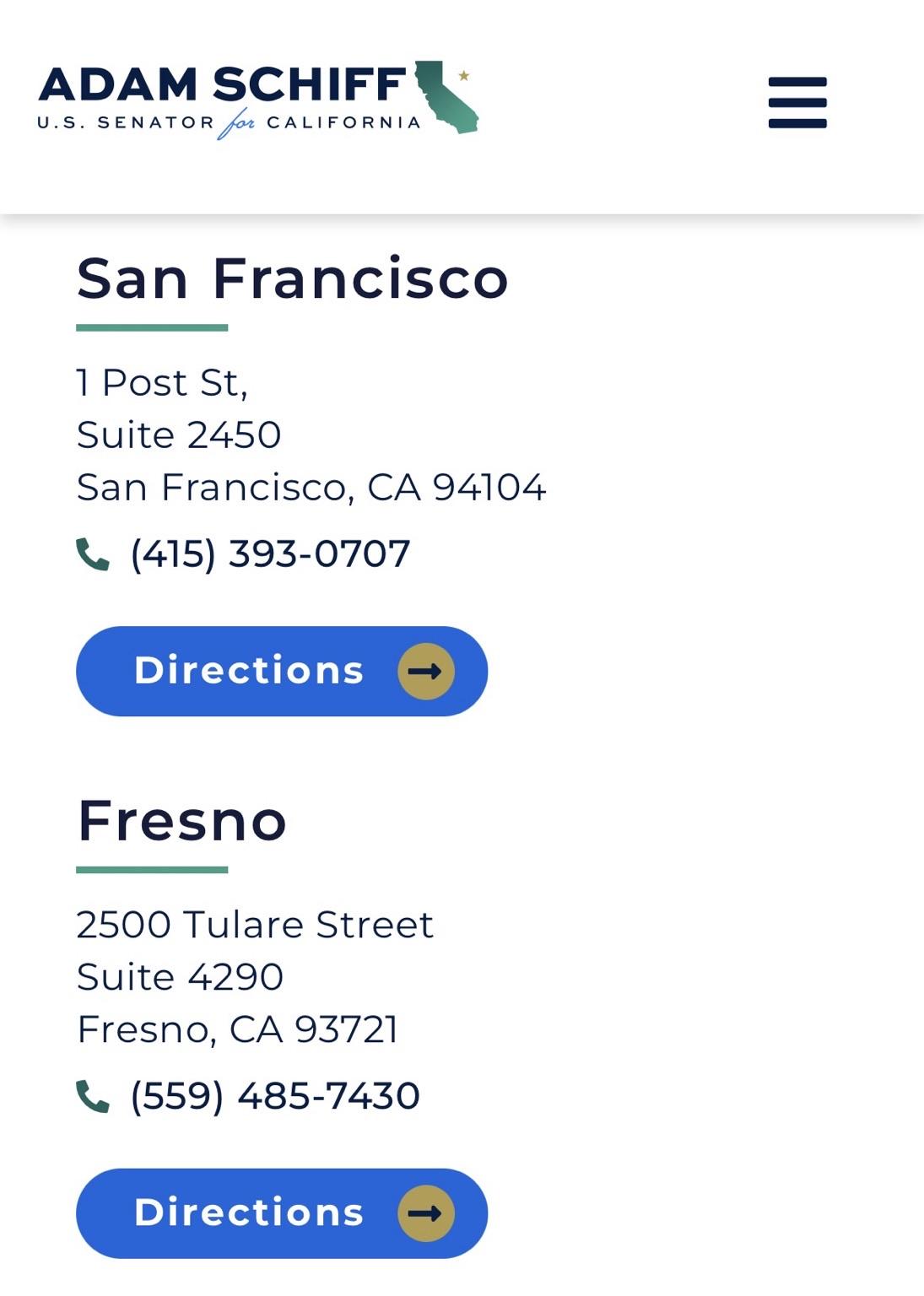Screen dimensions: 924x1296
Task: Click Suite 2450 text
Action: [x=179, y=435]
